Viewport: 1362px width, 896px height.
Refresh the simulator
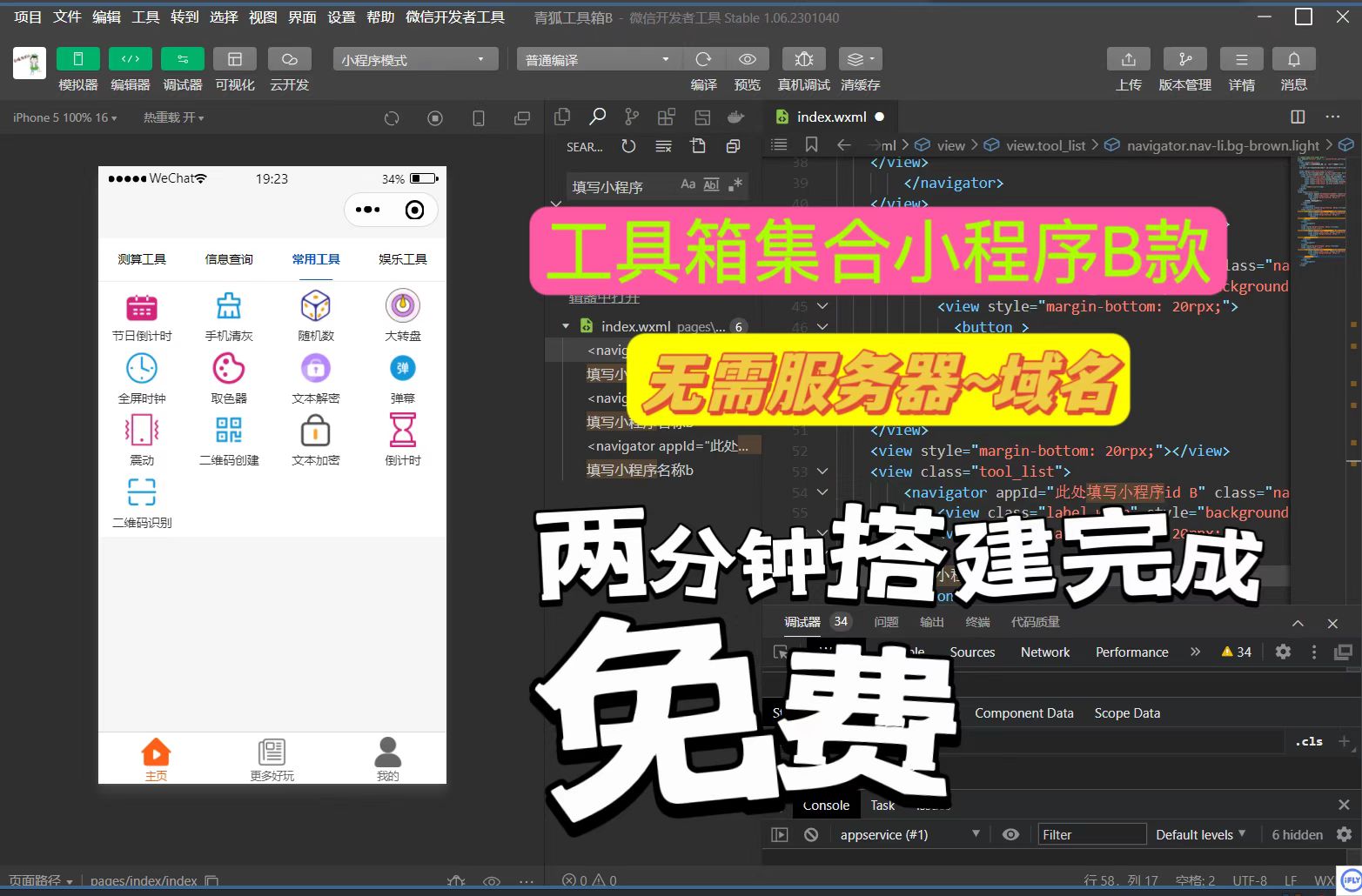point(392,118)
